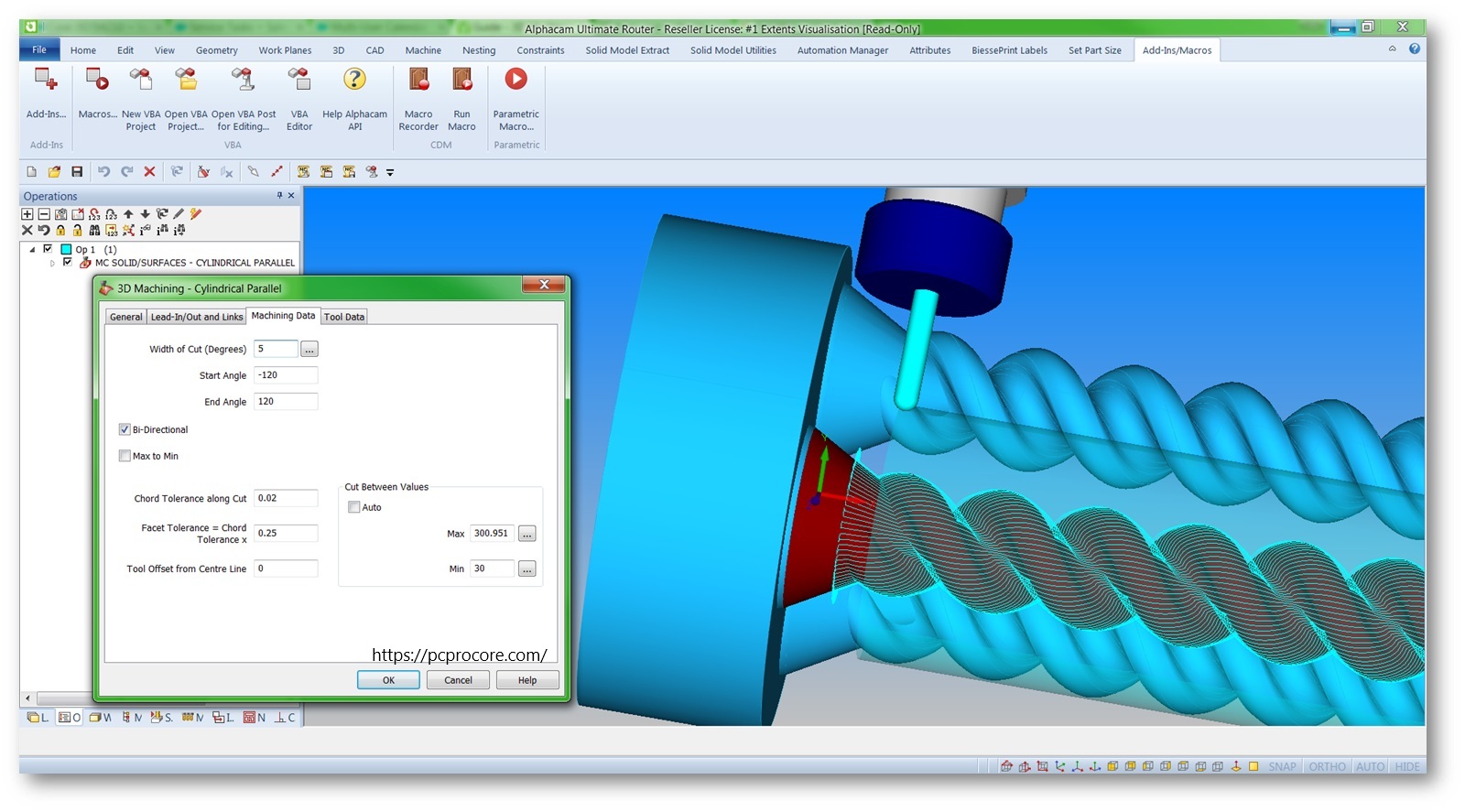Close the Operations panel
Viewport: 1465px width, 812px height.
pyautogui.click(x=291, y=195)
